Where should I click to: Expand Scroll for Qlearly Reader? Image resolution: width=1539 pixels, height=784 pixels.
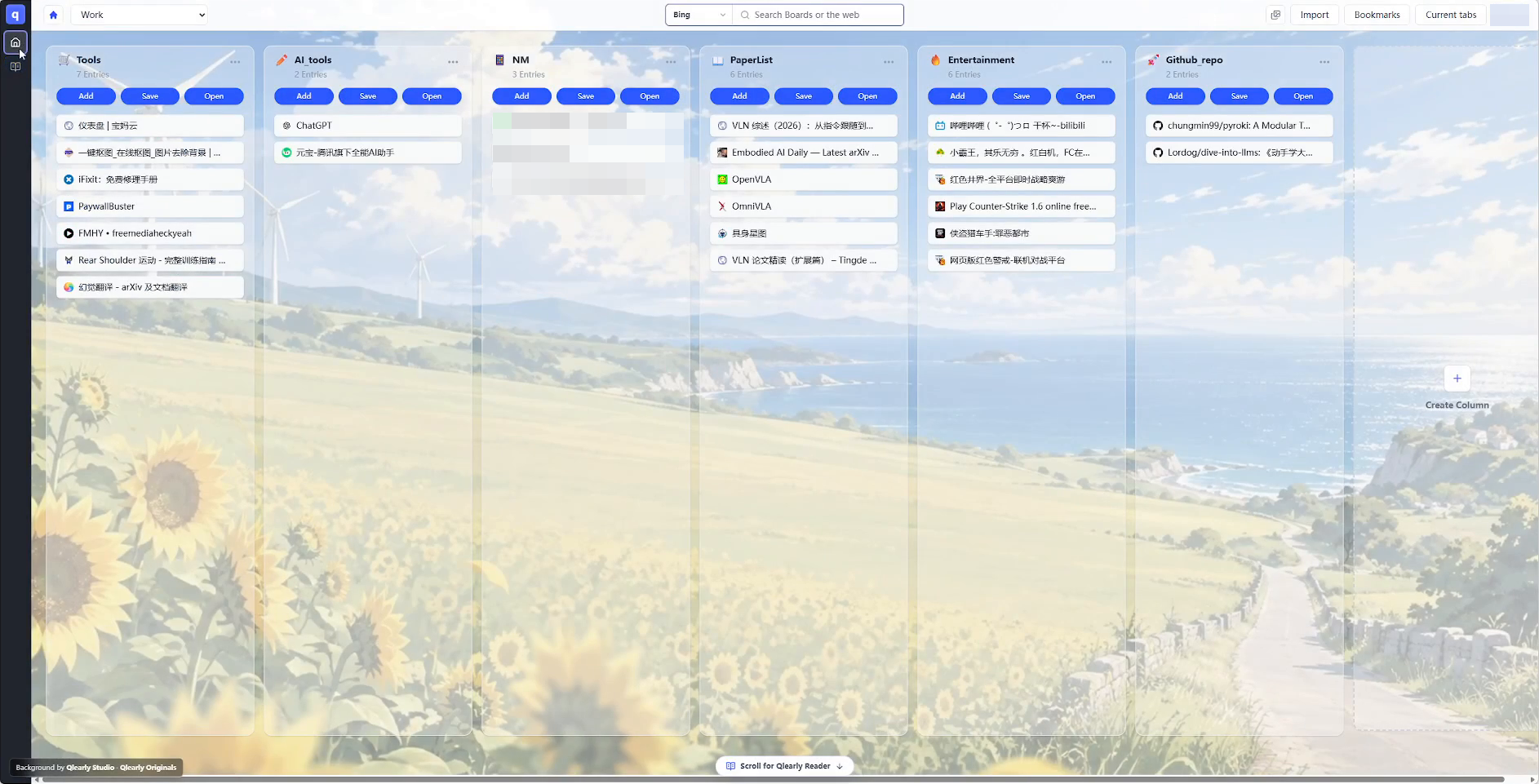(x=784, y=766)
